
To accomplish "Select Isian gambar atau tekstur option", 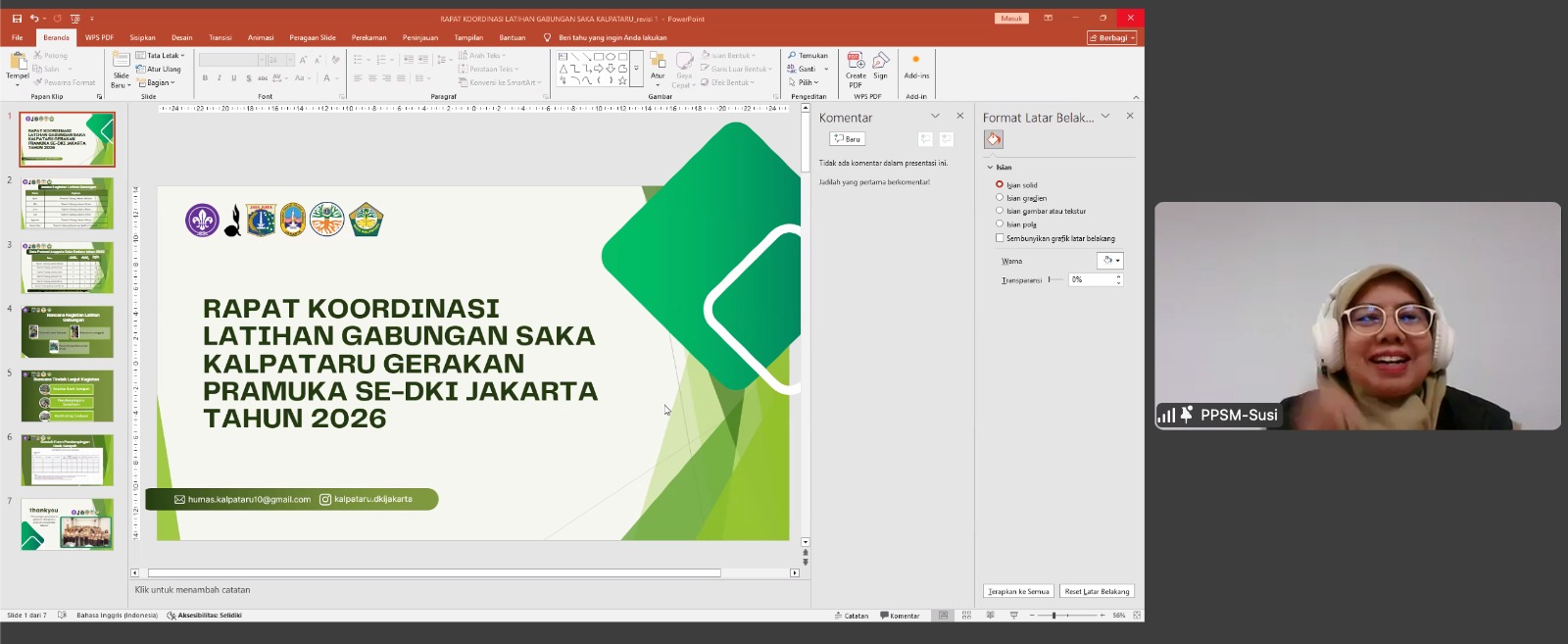I will pos(1000,211).
